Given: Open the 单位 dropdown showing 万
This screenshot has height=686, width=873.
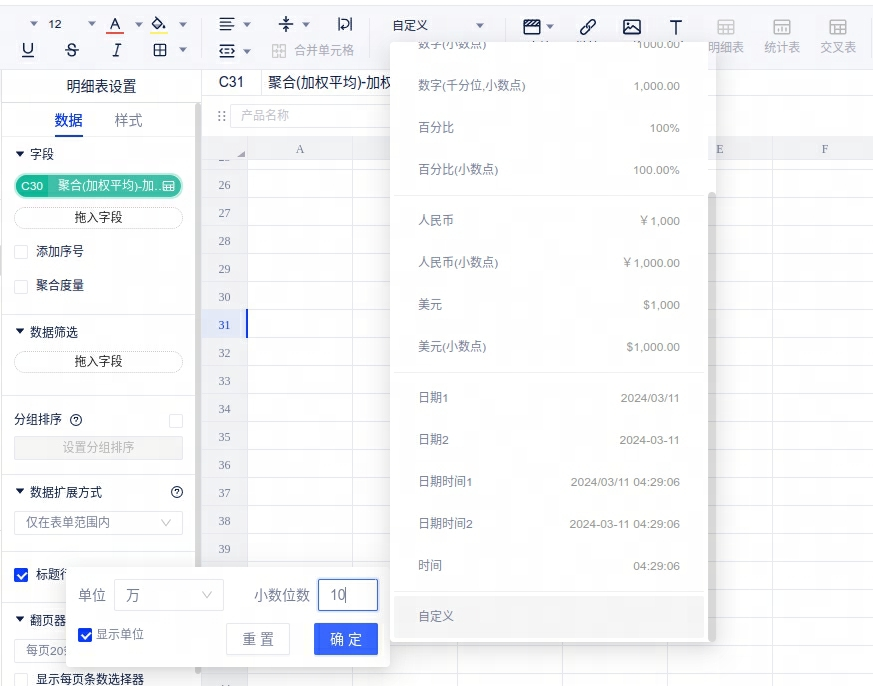Looking at the screenshot, I should pyautogui.click(x=168, y=595).
